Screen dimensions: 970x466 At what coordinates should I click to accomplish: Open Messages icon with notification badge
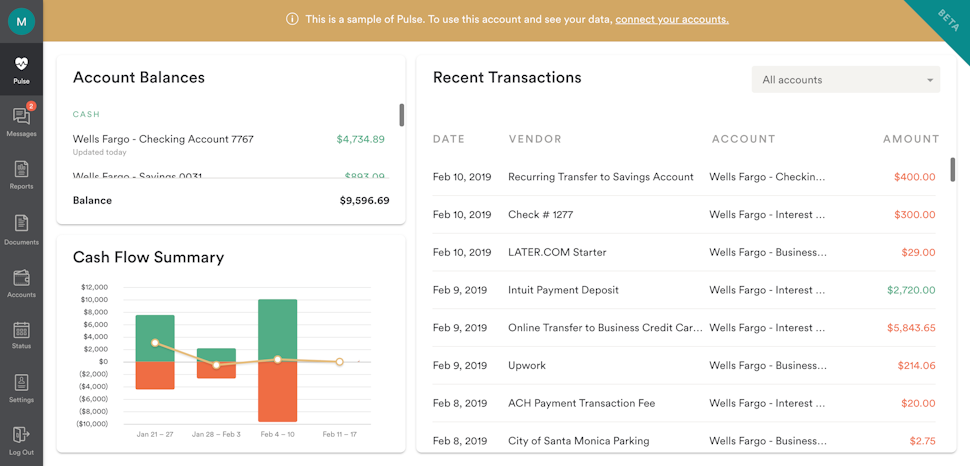pyautogui.click(x=21, y=118)
